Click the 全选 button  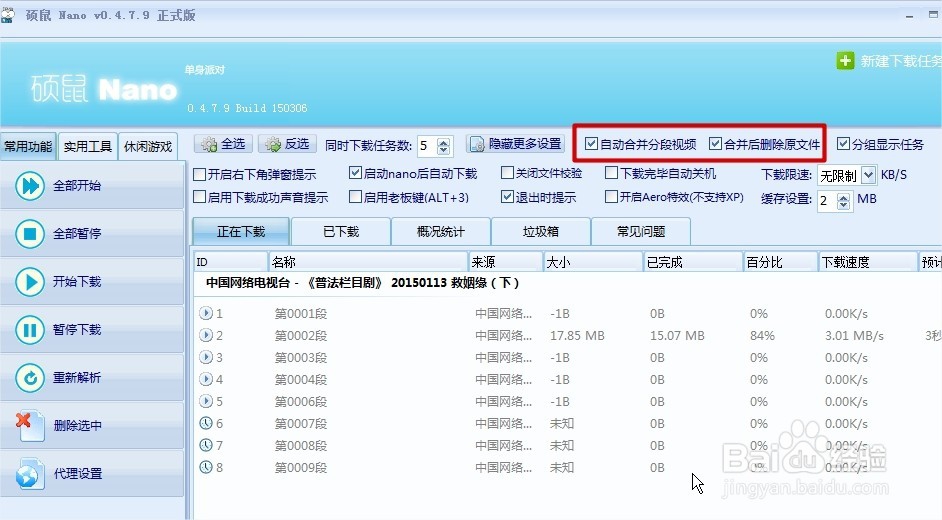point(224,144)
